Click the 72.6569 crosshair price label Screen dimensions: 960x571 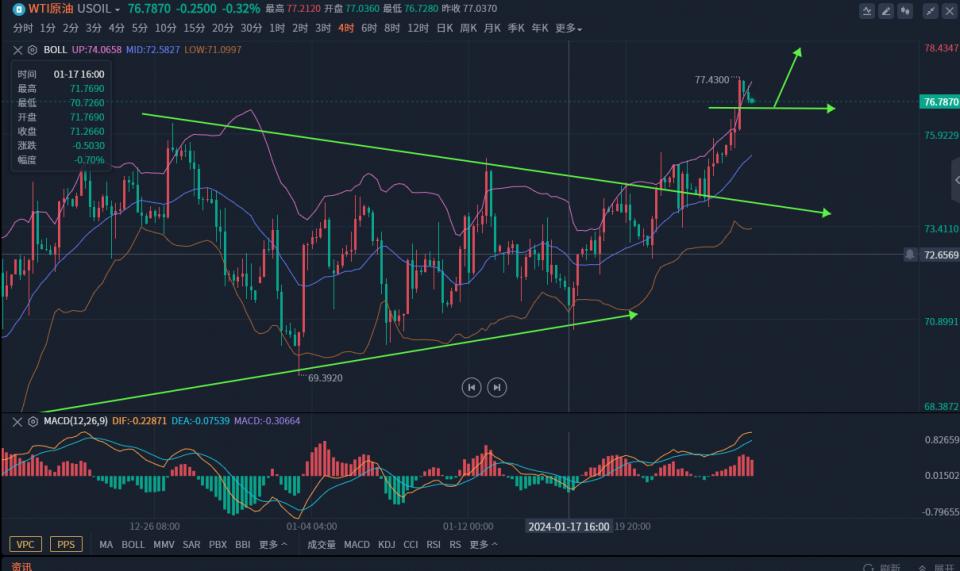pyautogui.click(x=940, y=255)
